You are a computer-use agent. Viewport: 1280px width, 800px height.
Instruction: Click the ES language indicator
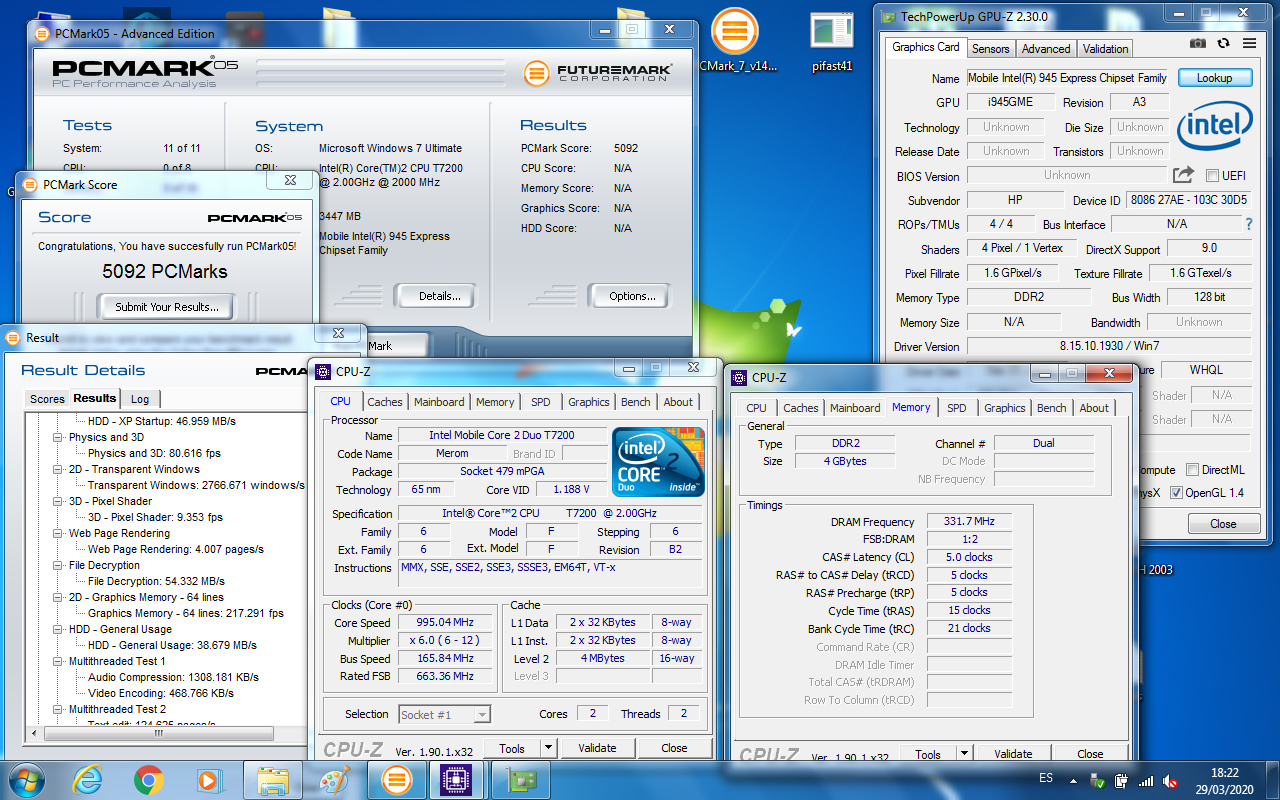[x=1045, y=778]
